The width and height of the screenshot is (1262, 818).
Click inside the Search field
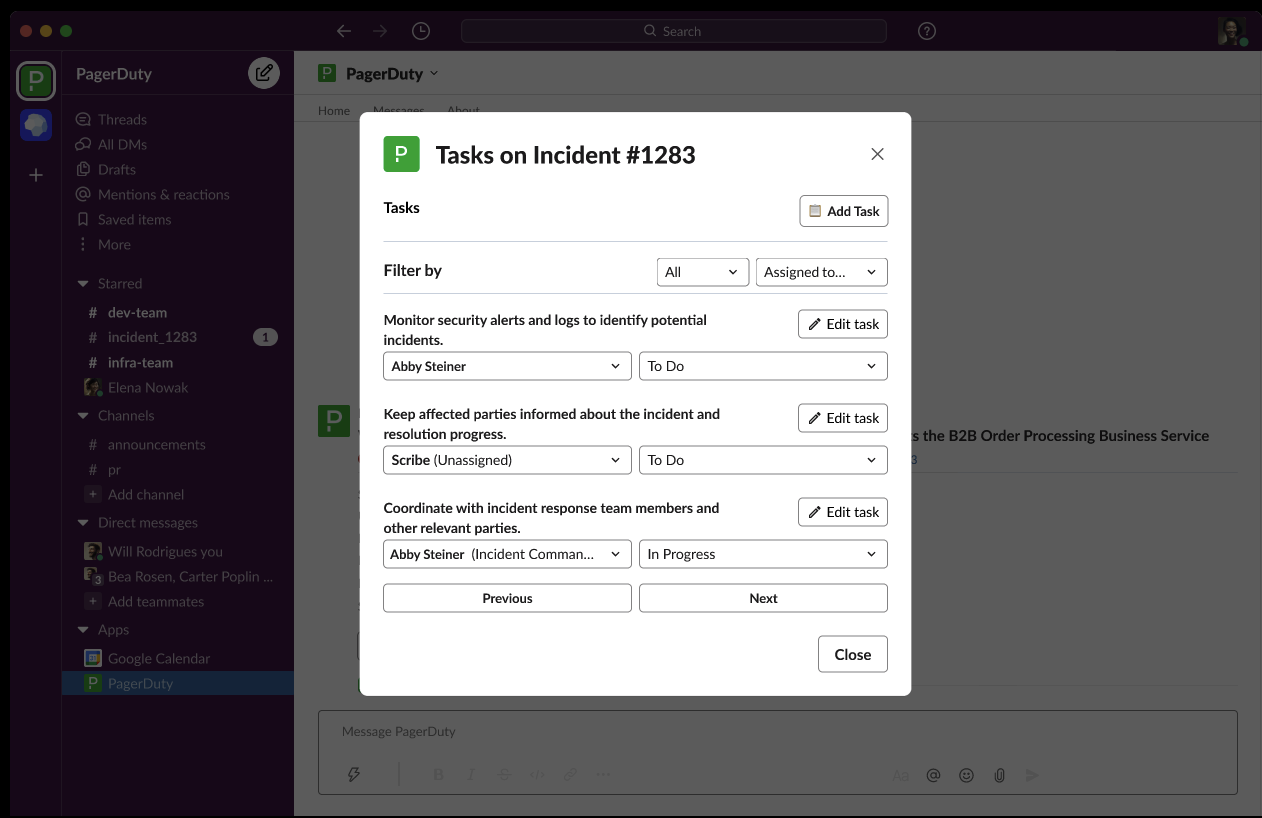pos(673,31)
